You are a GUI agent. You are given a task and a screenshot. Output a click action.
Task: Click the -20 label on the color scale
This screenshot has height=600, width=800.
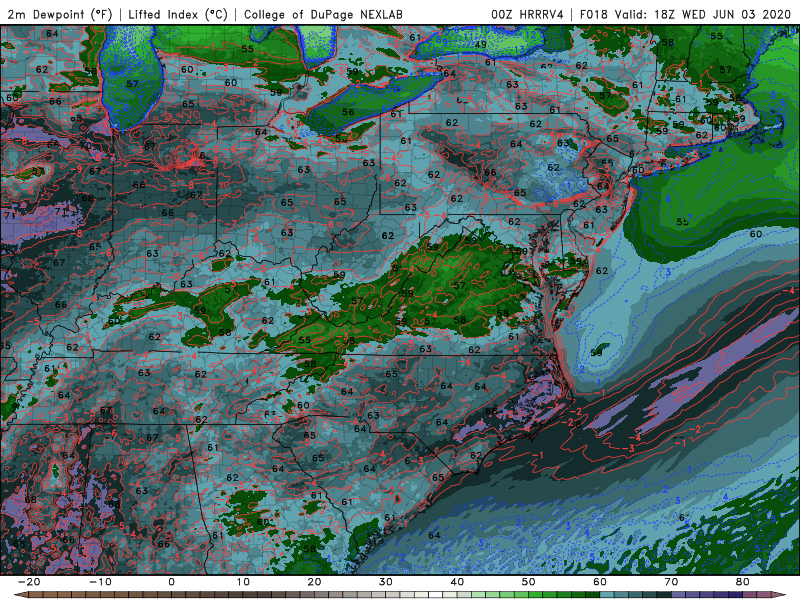pyautogui.click(x=29, y=582)
